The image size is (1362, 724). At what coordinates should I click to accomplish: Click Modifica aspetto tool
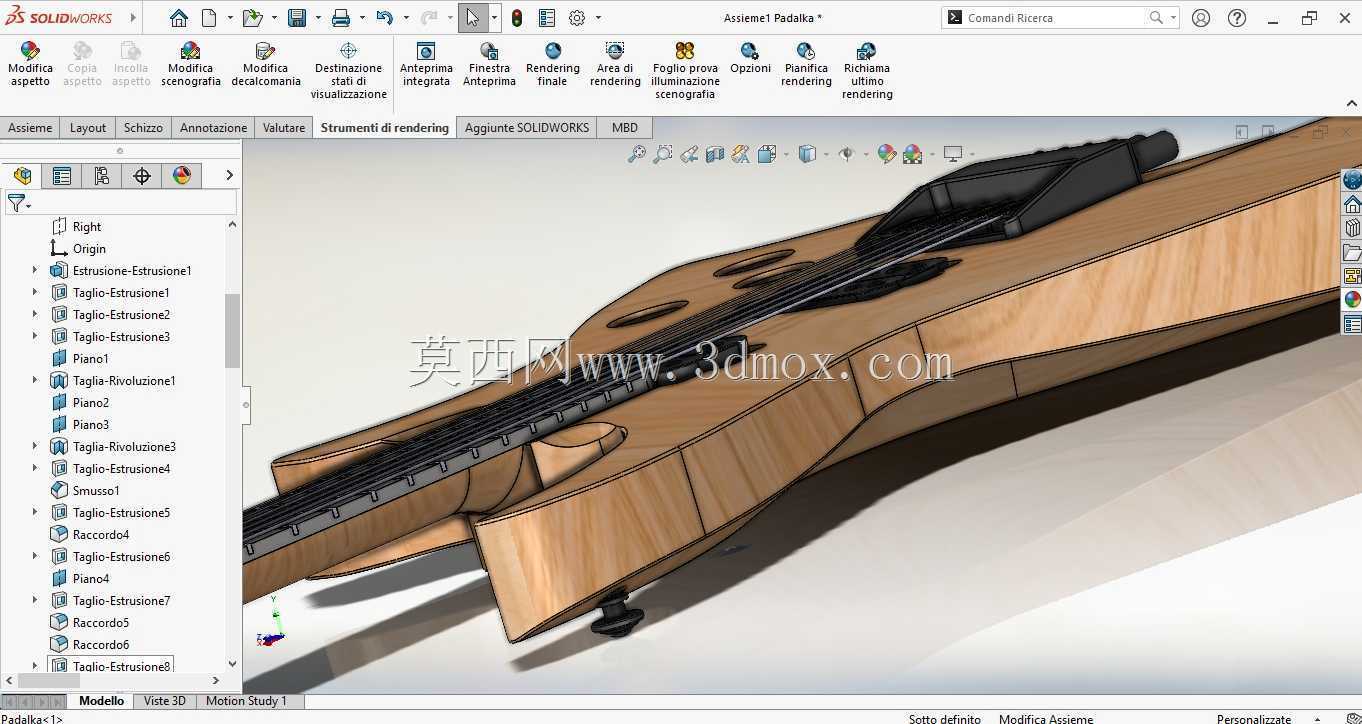tap(30, 64)
